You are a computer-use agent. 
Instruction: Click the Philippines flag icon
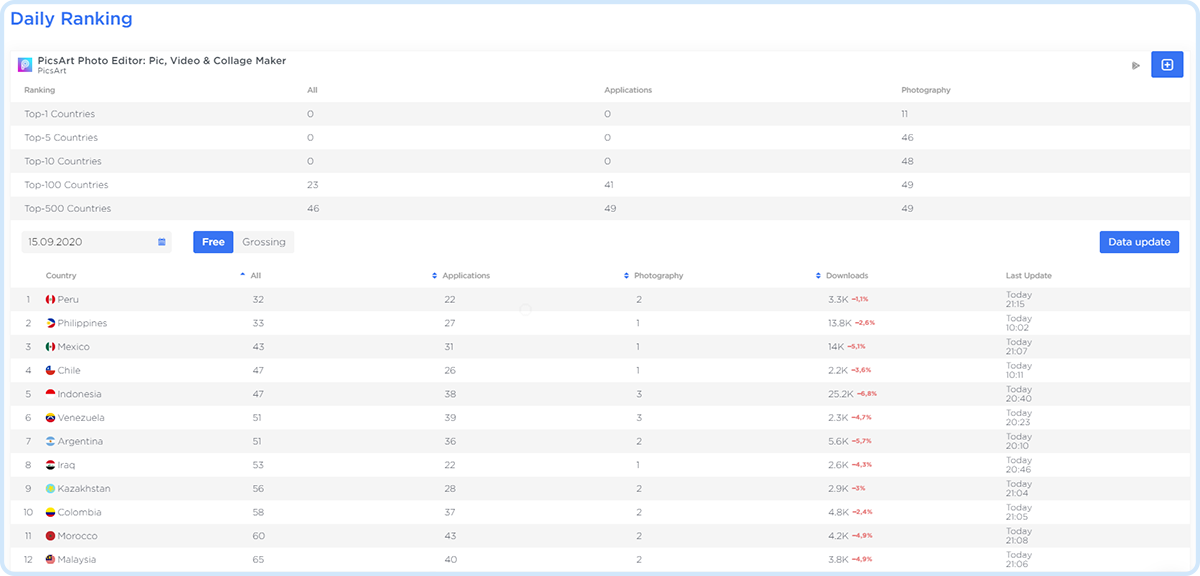pos(50,323)
